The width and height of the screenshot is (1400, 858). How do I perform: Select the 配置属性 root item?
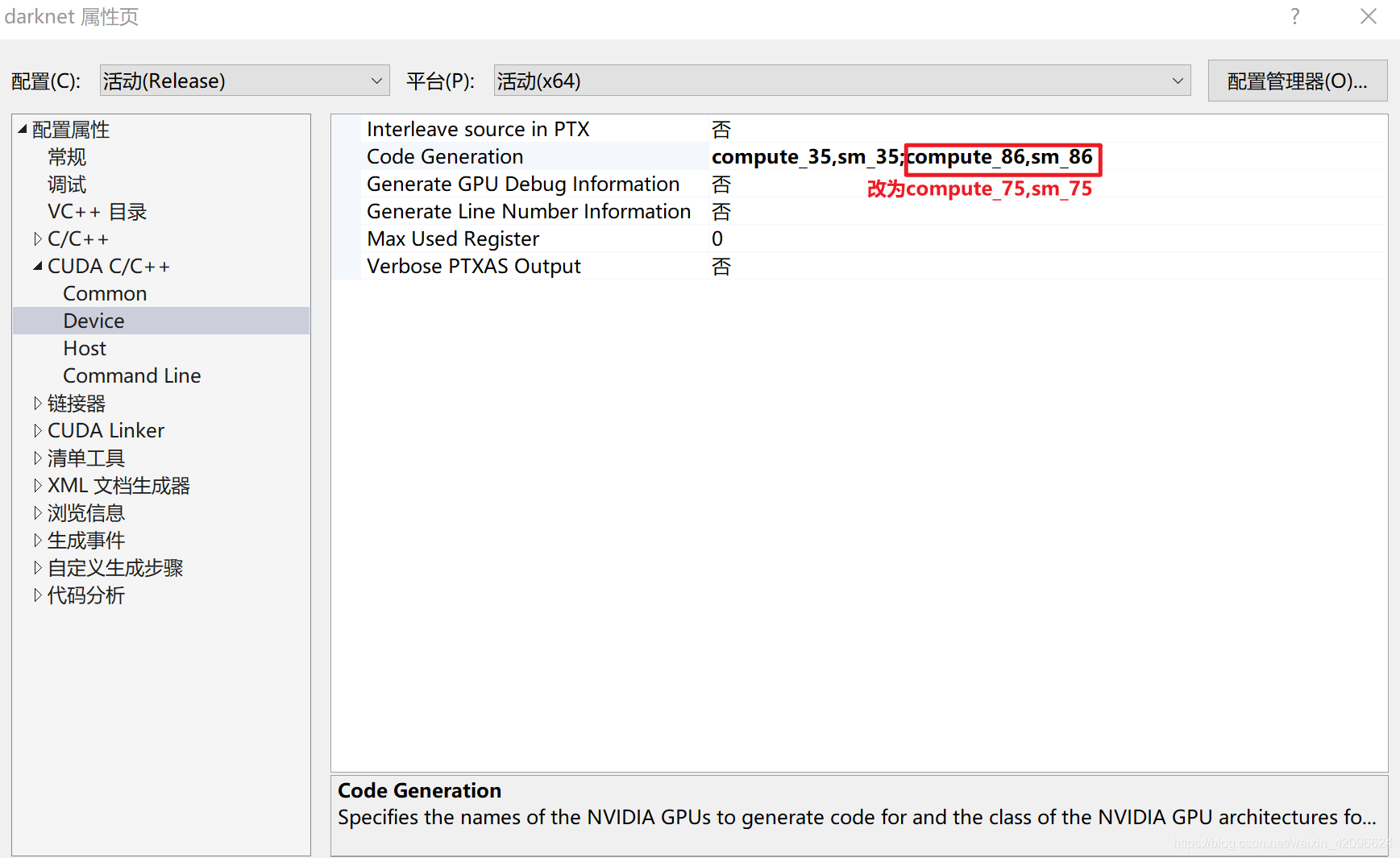pos(71,129)
